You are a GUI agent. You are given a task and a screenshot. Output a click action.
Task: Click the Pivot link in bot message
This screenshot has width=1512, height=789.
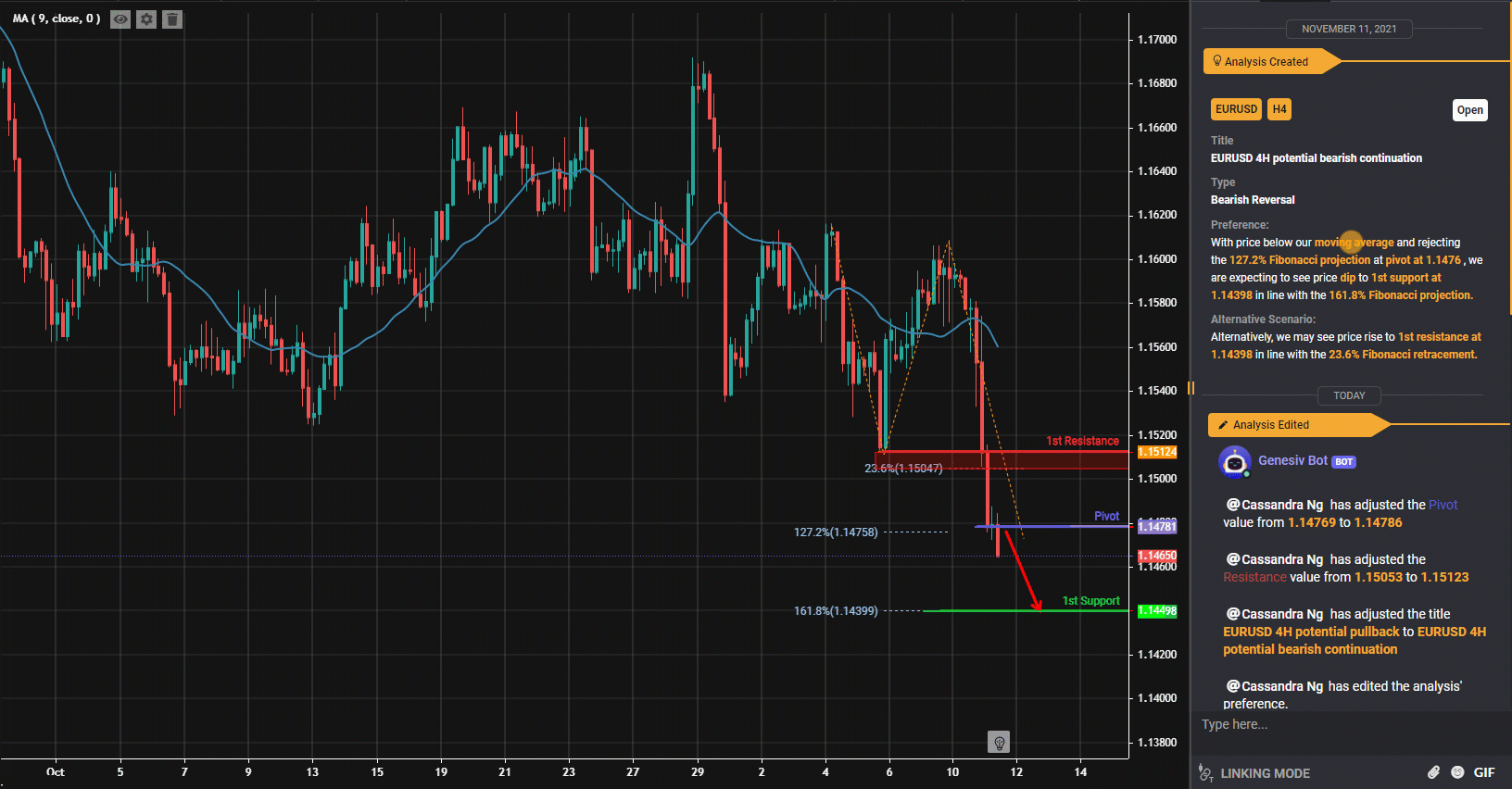pyautogui.click(x=1443, y=505)
